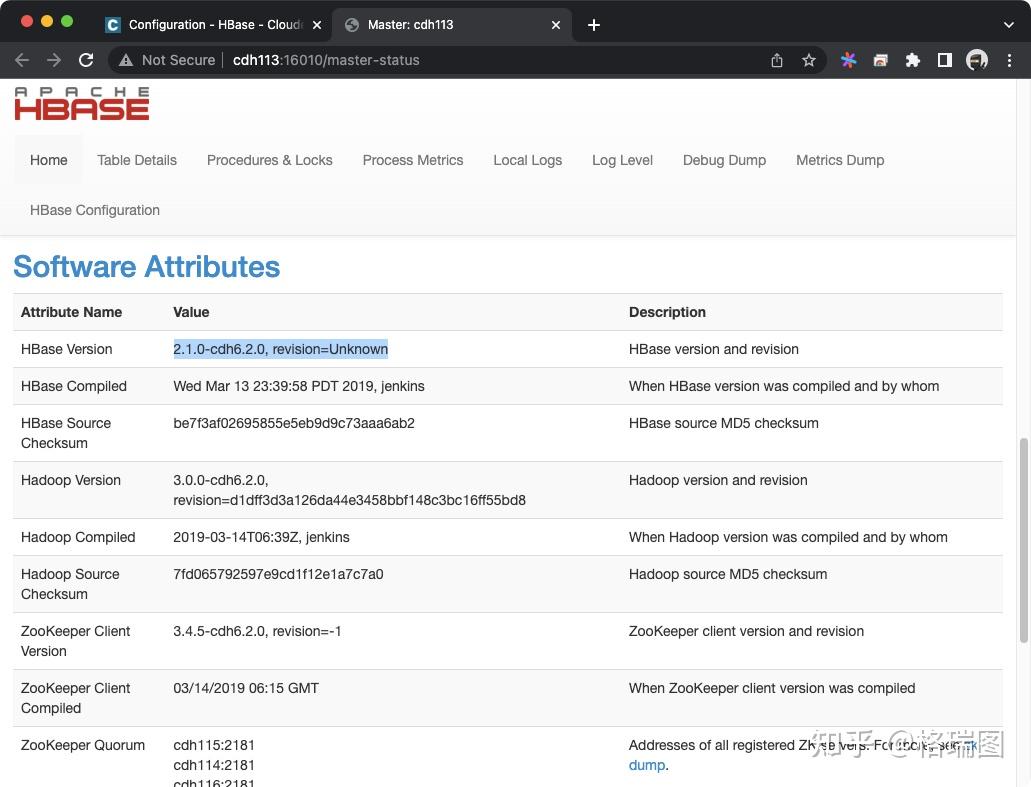Viewport: 1031px width, 787px height.
Task: Open the Debug Dump page
Action: pos(724,159)
